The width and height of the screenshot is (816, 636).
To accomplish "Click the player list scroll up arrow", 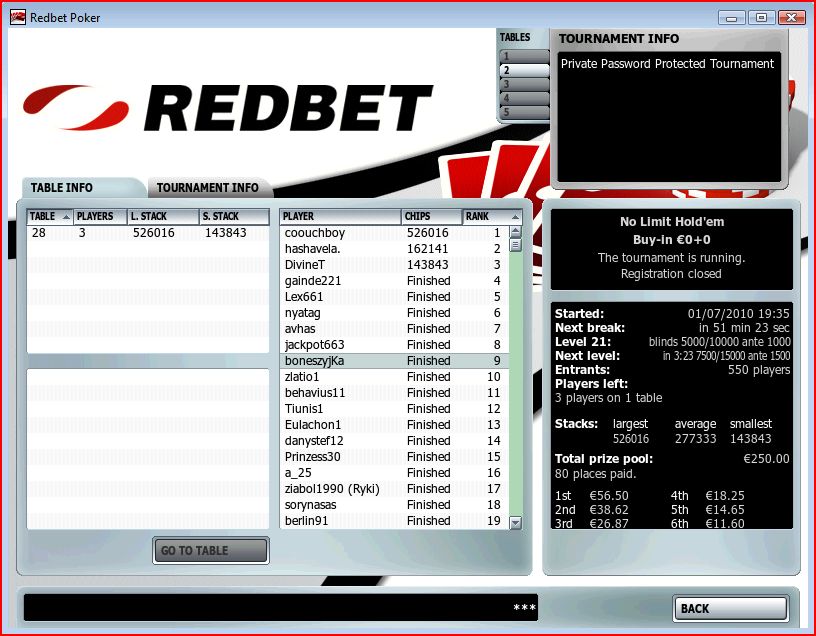I will tap(515, 232).
